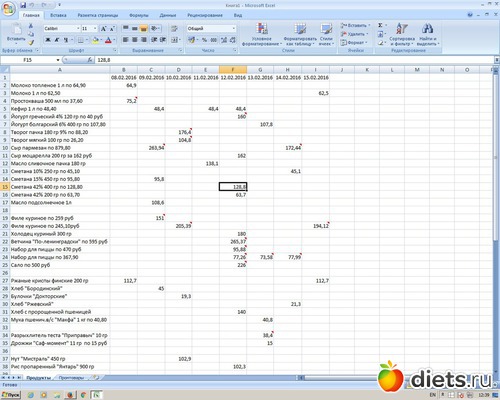Screen dimensions: 500x400
Task: Expand the Name Box dropdown arrow
Action: (x=58, y=60)
